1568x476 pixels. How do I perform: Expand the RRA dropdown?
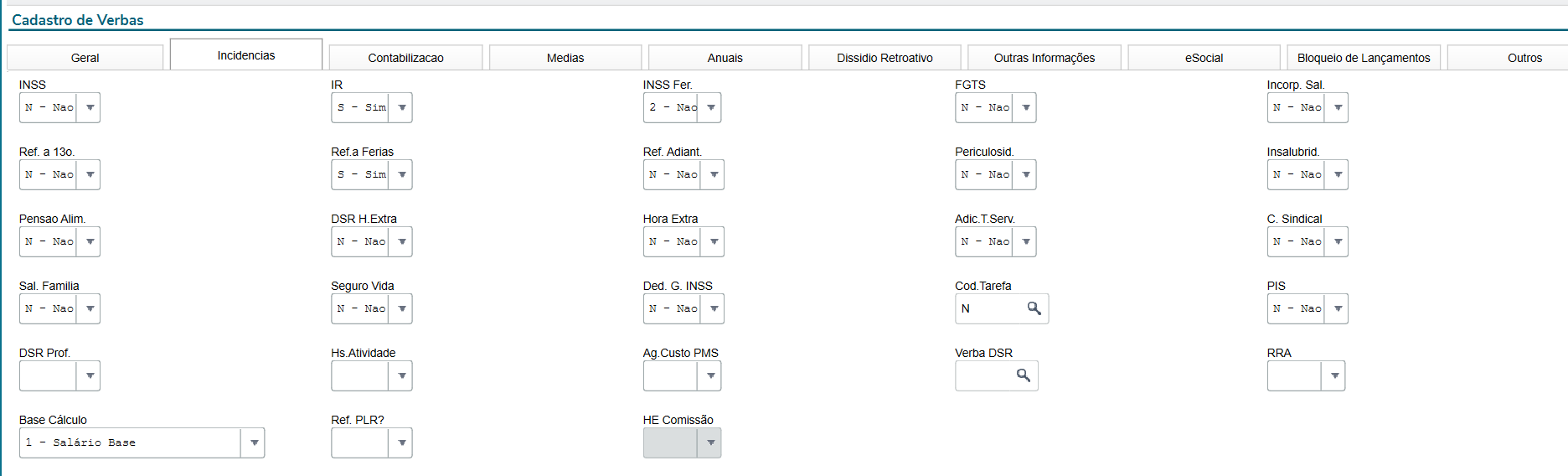pyautogui.click(x=1334, y=376)
